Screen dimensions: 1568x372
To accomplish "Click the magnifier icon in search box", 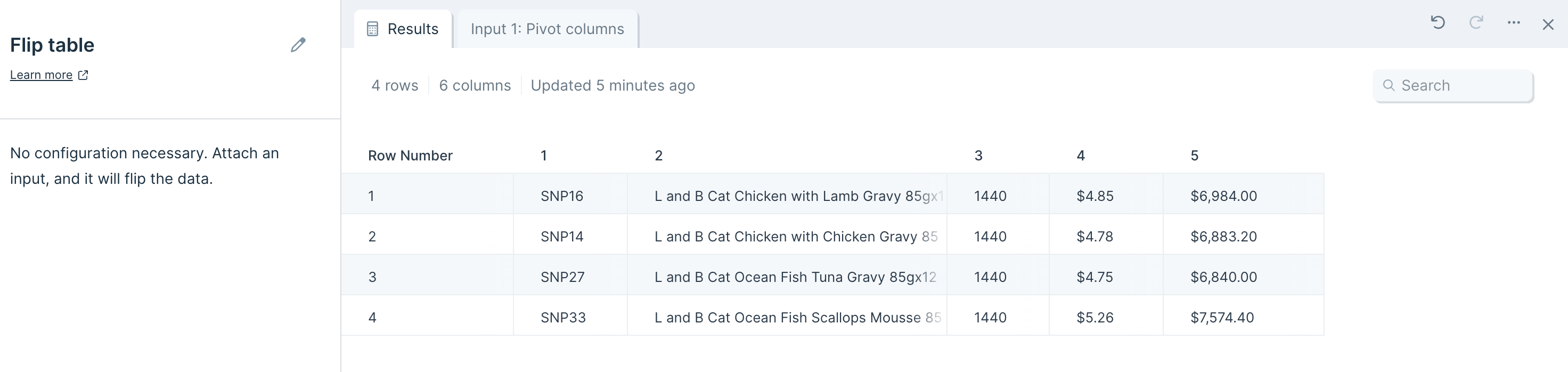I will (1389, 85).
